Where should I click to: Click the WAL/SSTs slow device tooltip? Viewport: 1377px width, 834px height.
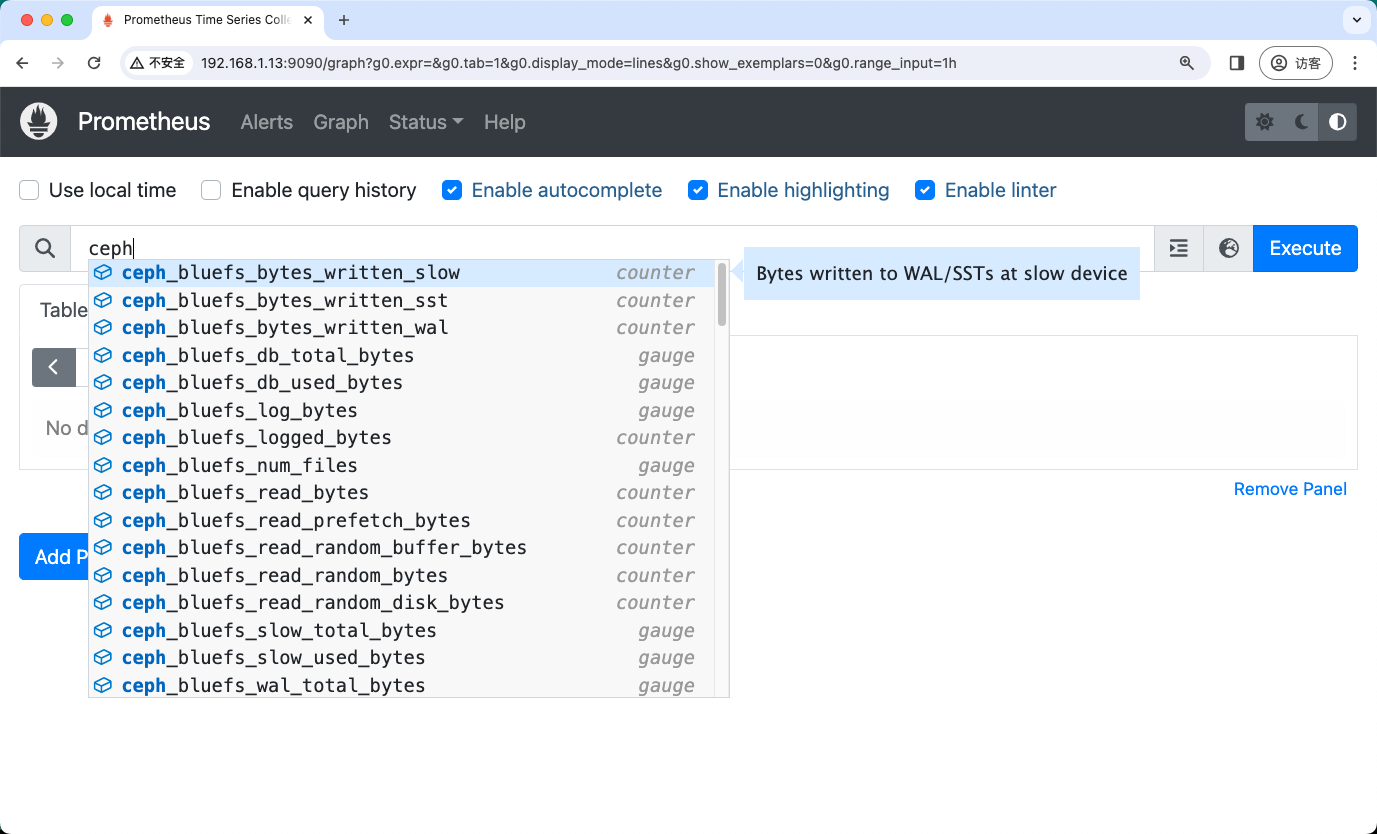(942, 274)
